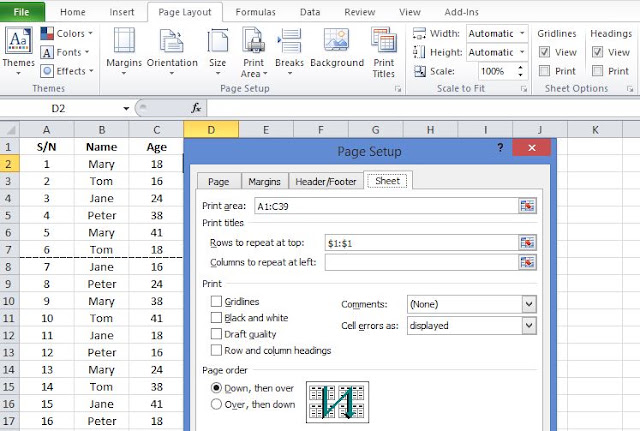Viewport: 640px width, 431px height.
Task: Open the paper Size menu
Action: [218, 51]
